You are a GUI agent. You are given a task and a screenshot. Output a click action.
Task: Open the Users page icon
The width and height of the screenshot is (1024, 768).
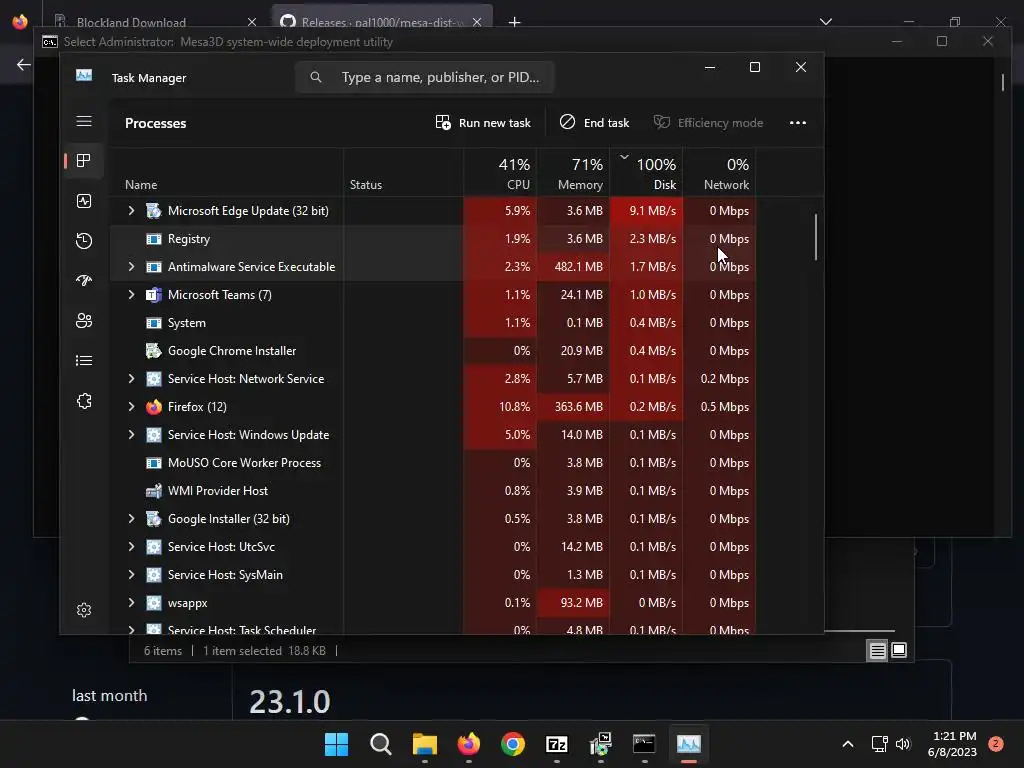84,321
